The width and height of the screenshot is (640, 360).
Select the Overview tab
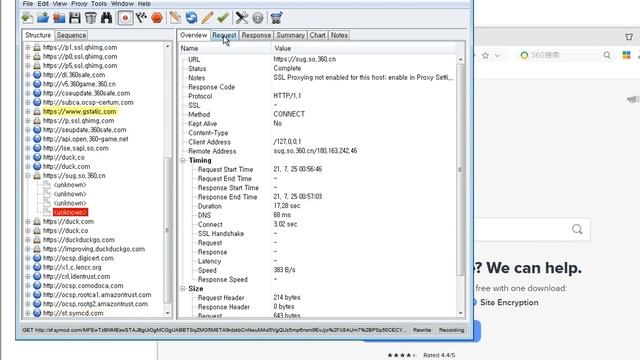click(x=193, y=35)
